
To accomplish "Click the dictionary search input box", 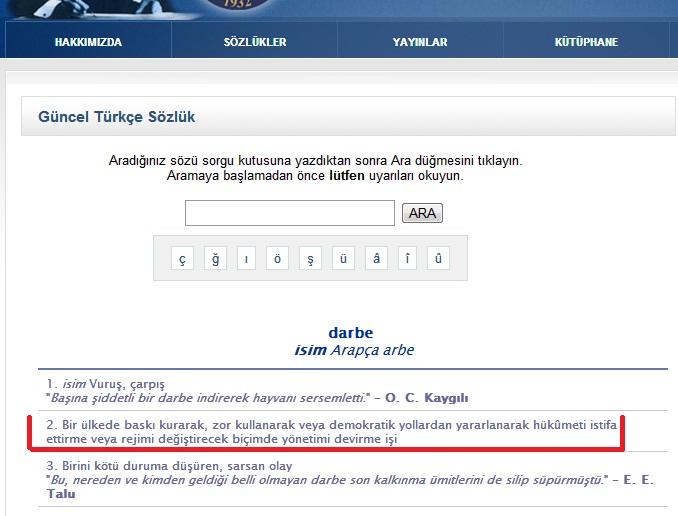I will [290, 213].
